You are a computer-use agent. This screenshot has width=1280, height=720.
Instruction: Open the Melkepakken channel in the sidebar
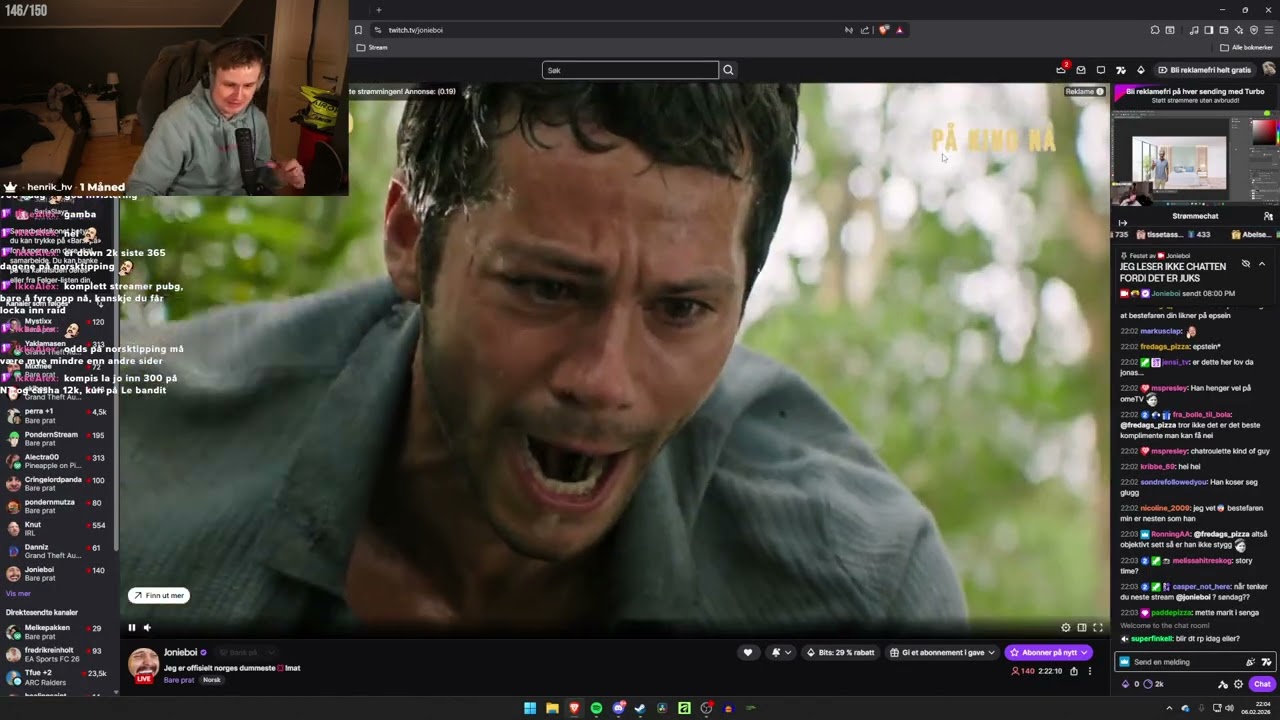[60, 632]
